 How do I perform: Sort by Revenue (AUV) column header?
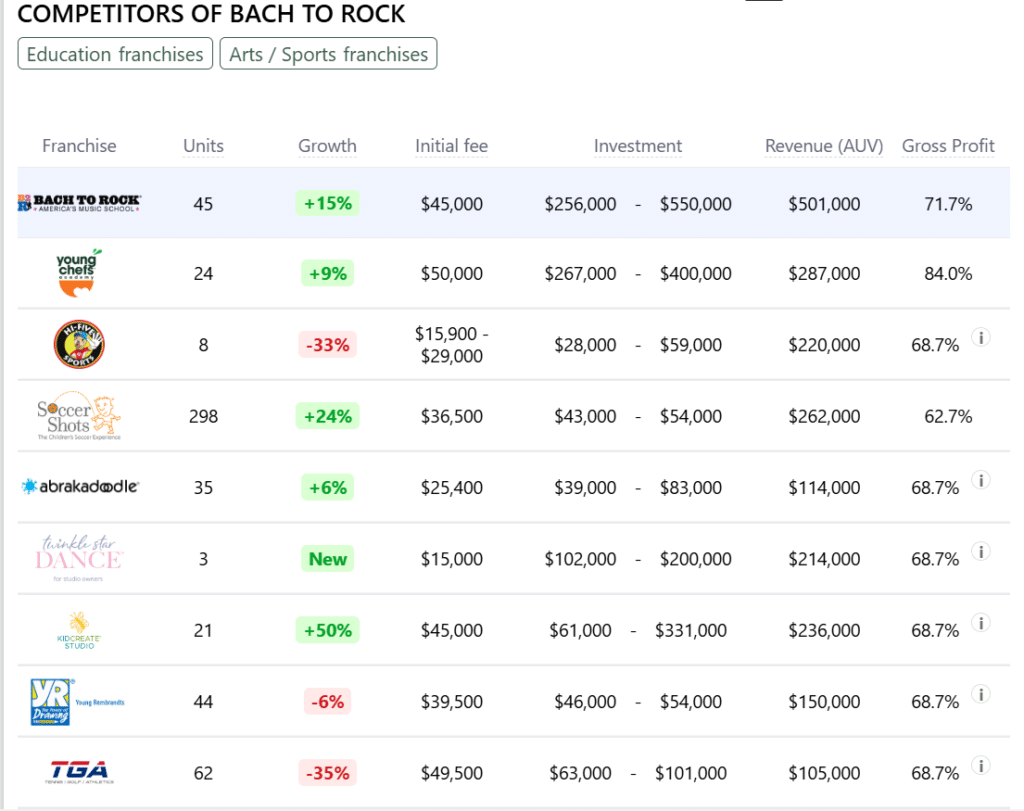click(x=824, y=146)
